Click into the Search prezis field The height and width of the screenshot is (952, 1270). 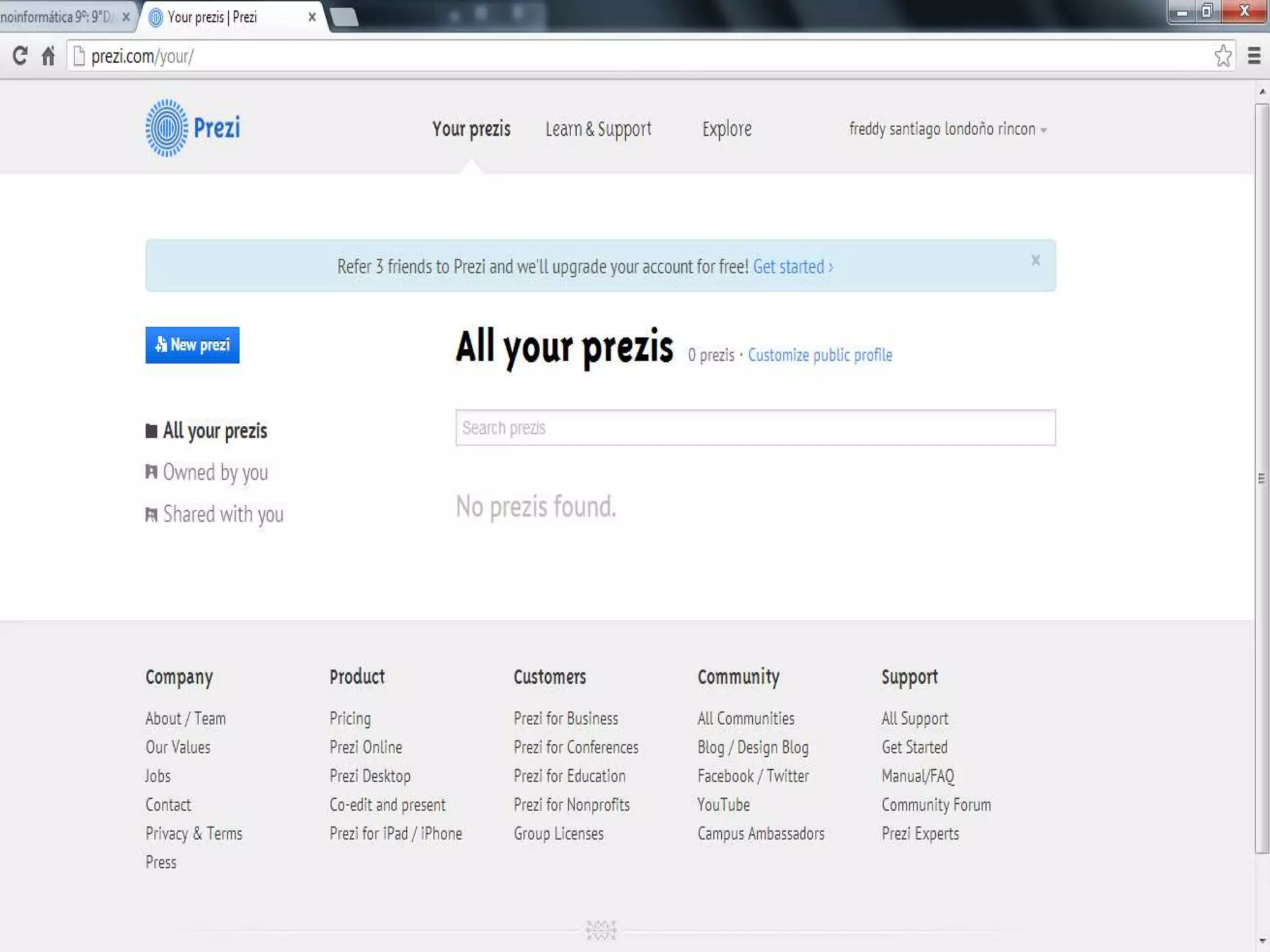[755, 428]
